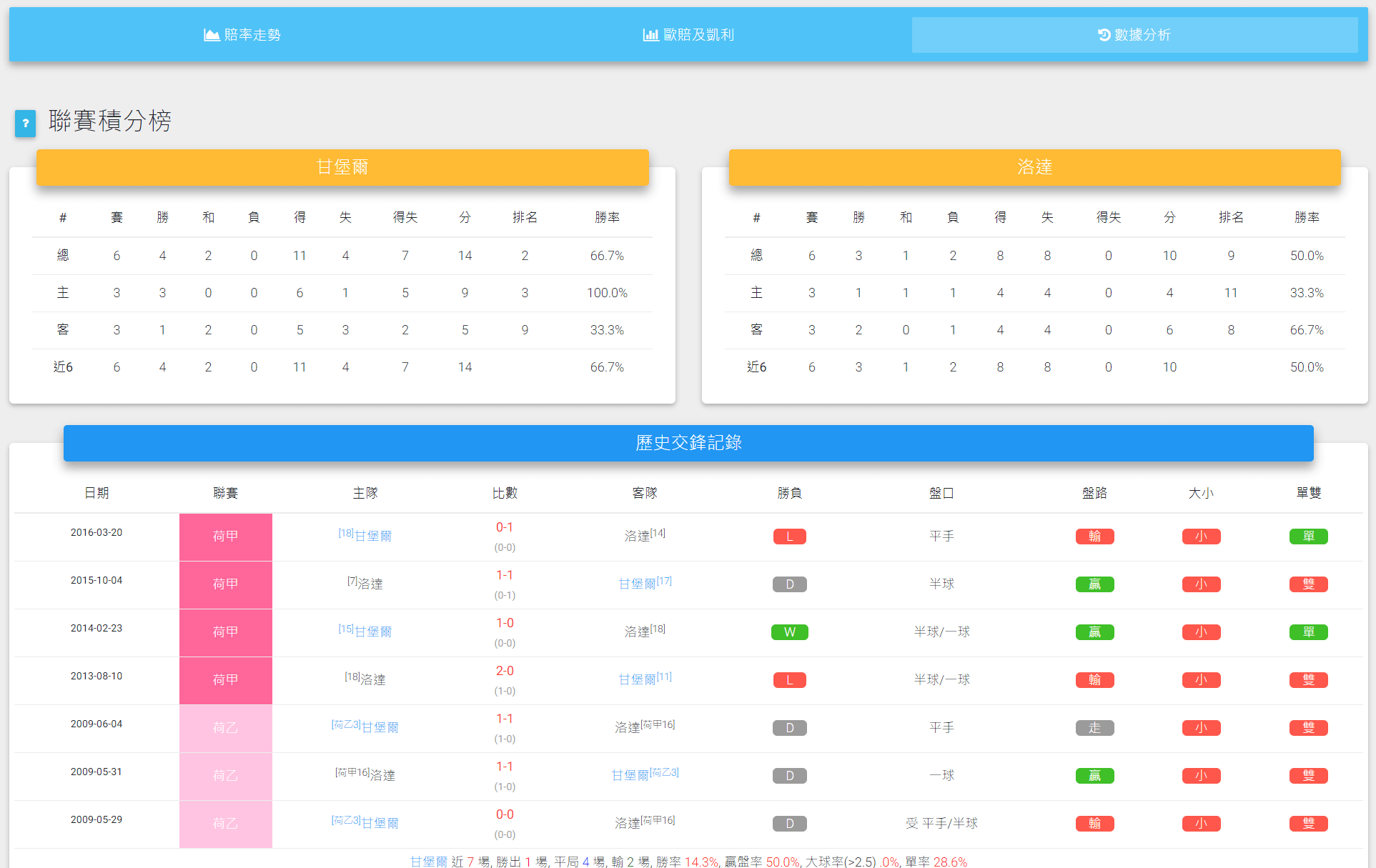Click the 甘堡爾 link in the summary line
The height and width of the screenshot is (868, 1376).
428,862
